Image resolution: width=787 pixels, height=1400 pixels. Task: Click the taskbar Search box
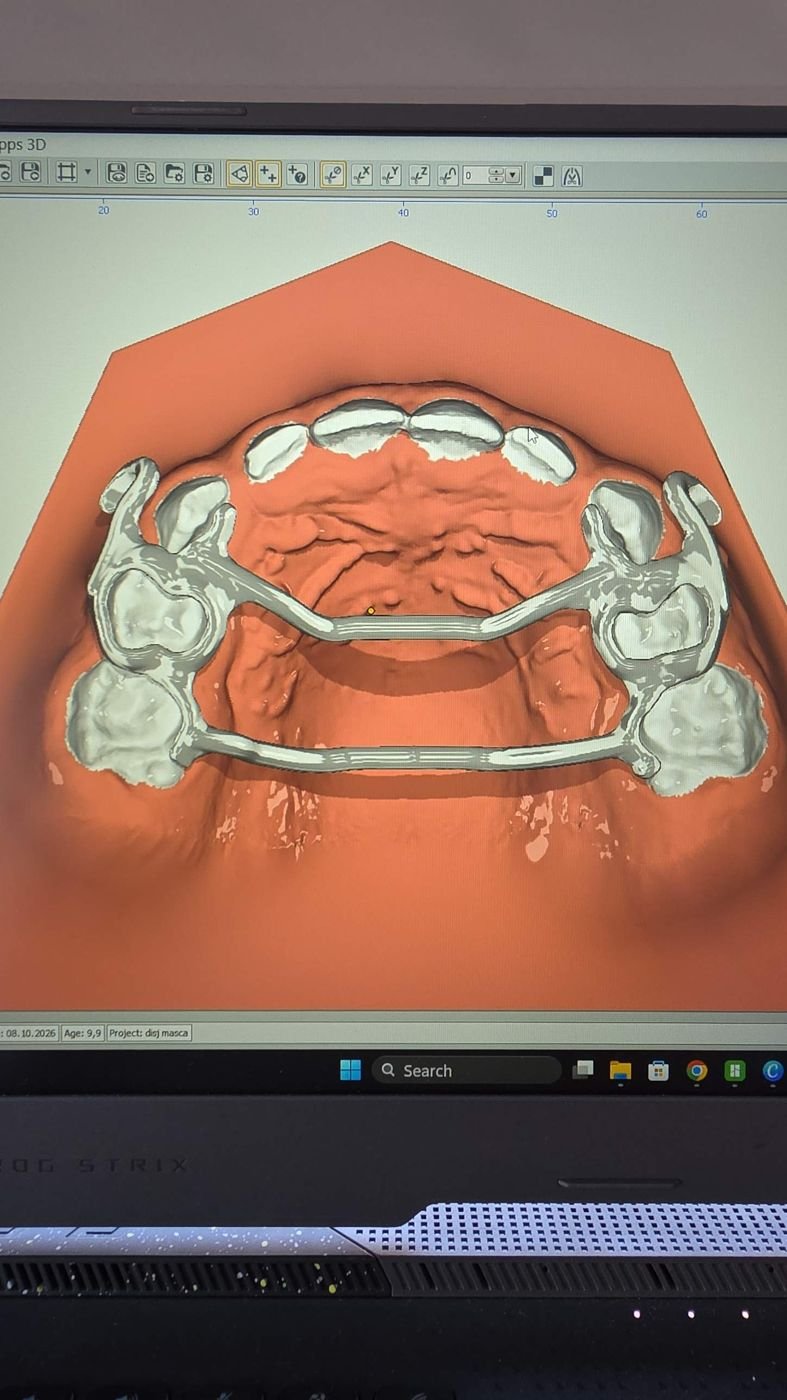coord(466,1070)
